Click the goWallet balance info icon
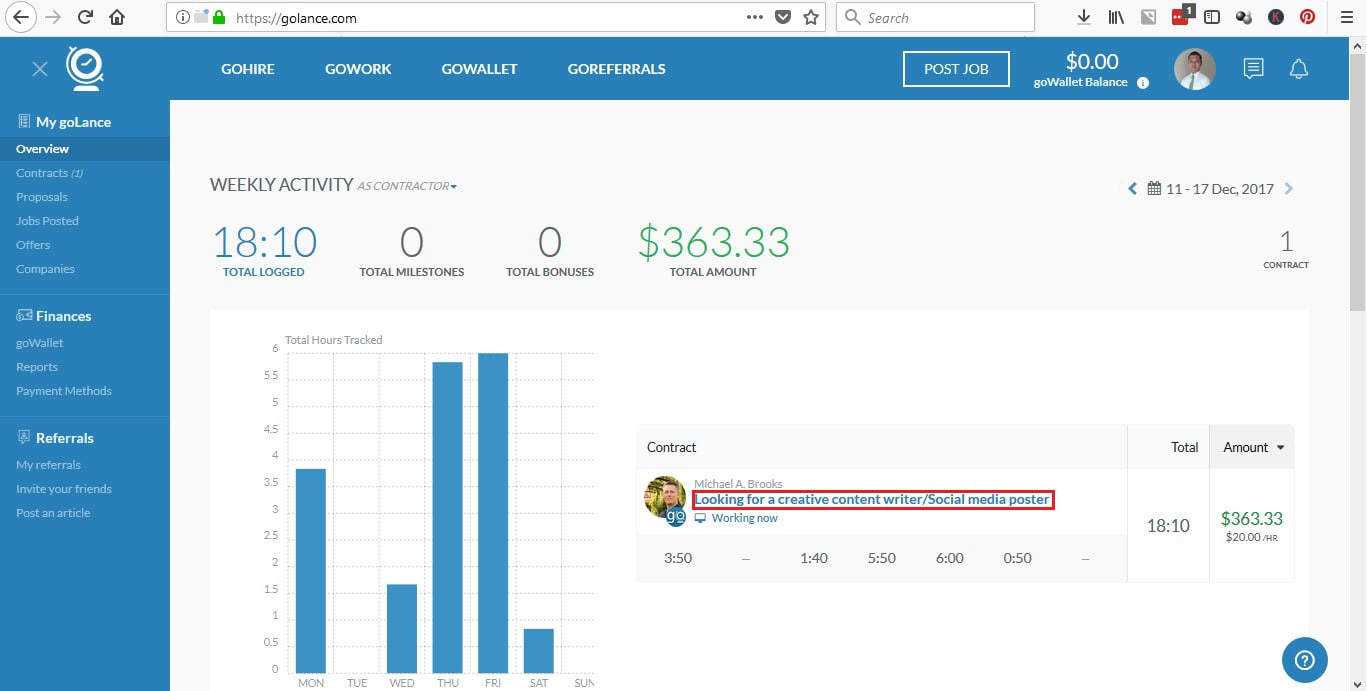 pyautogui.click(x=1143, y=83)
